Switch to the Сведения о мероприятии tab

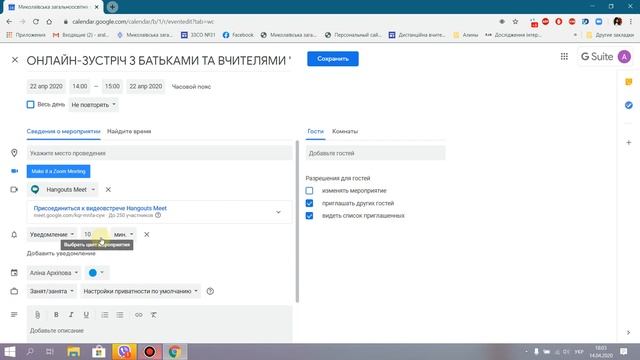(63, 131)
